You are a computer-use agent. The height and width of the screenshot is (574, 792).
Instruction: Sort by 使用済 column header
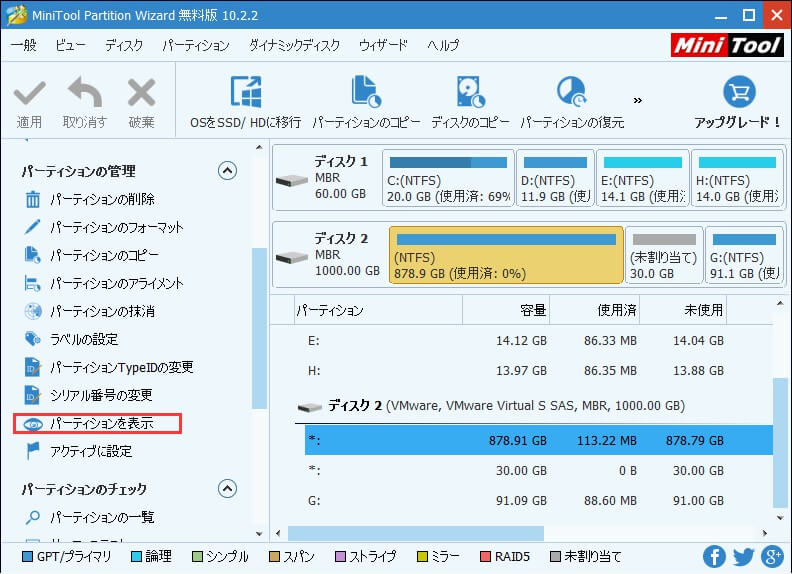pos(595,310)
